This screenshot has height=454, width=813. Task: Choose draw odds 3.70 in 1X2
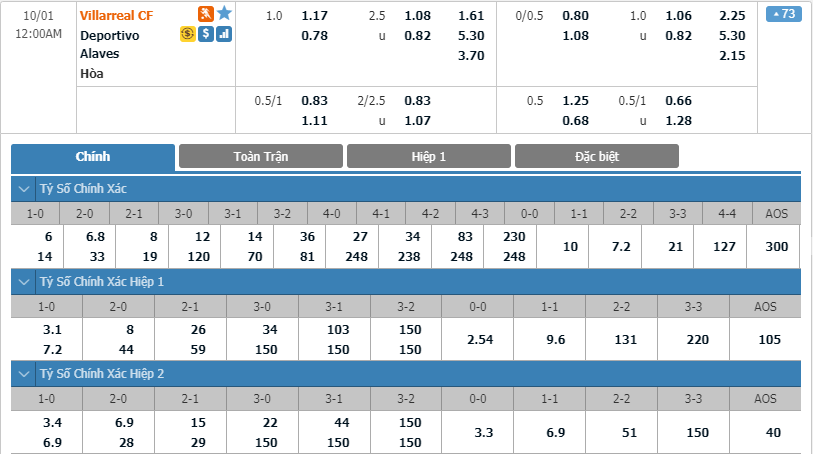coord(471,55)
